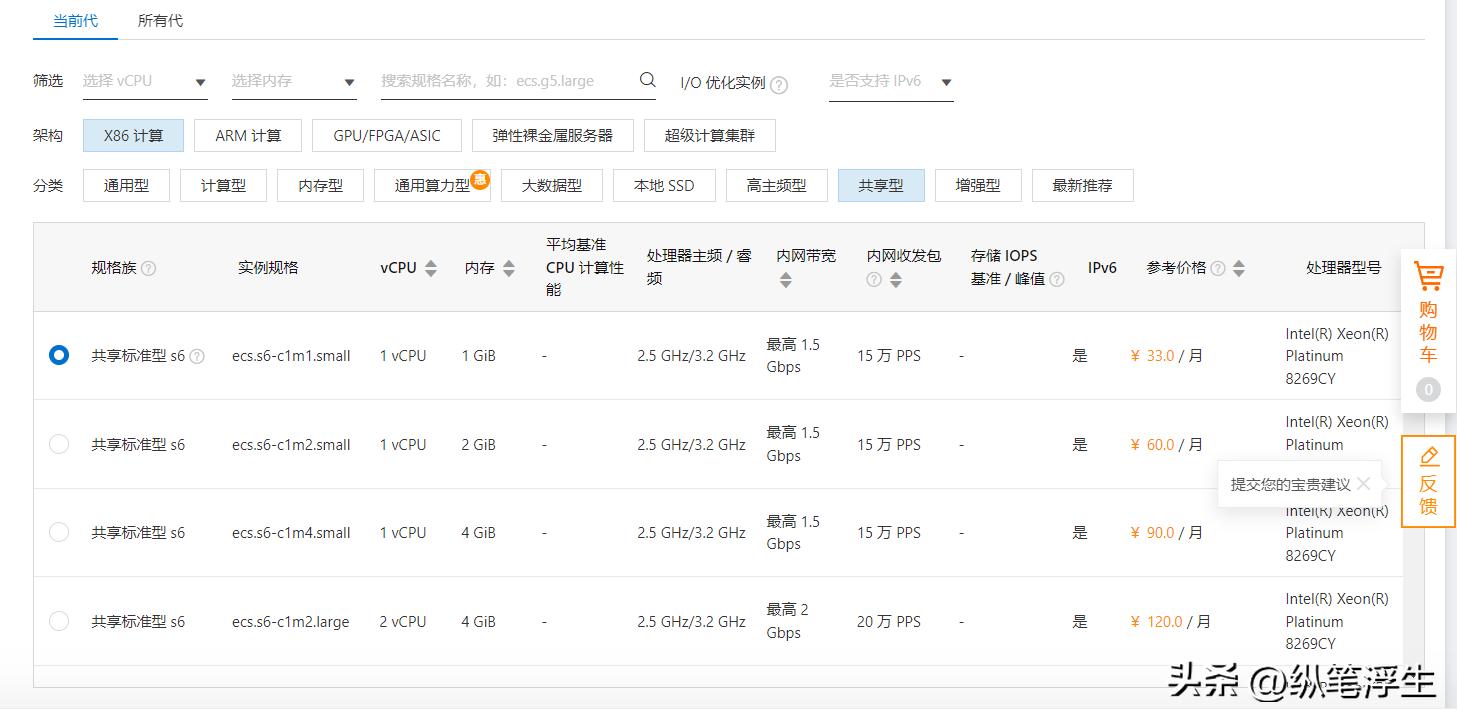Click help icon next to 共享标准型 s6
This screenshot has width=1457, height=720.
point(197,355)
